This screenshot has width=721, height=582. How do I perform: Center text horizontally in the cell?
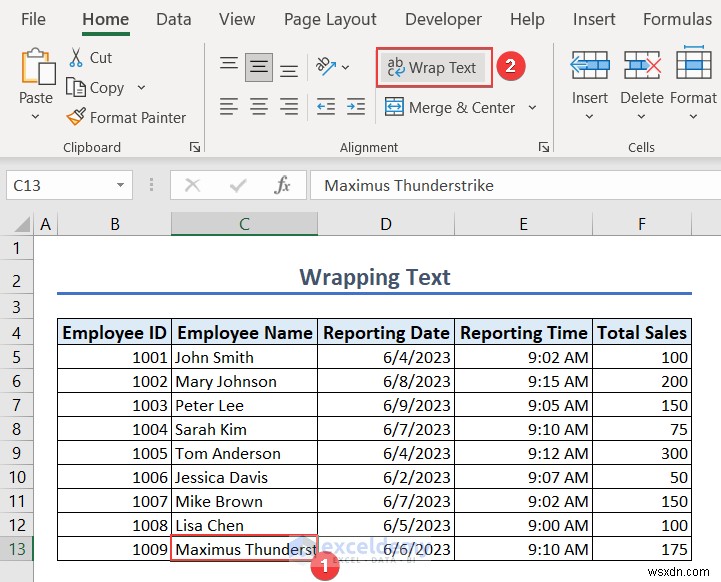258,107
